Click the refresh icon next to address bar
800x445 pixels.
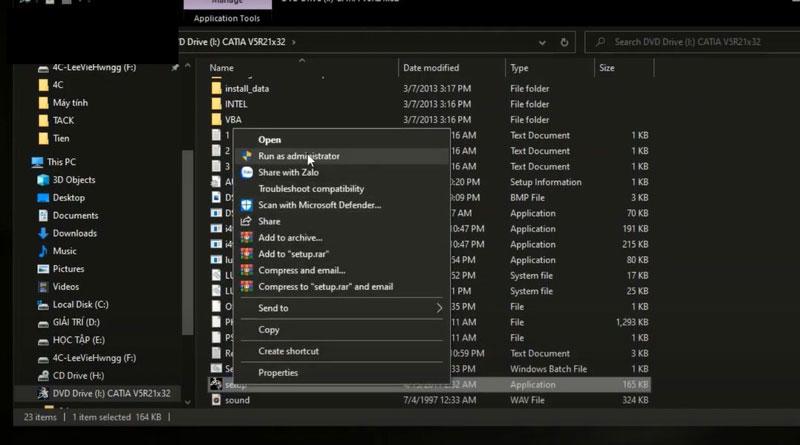click(x=566, y=42)
